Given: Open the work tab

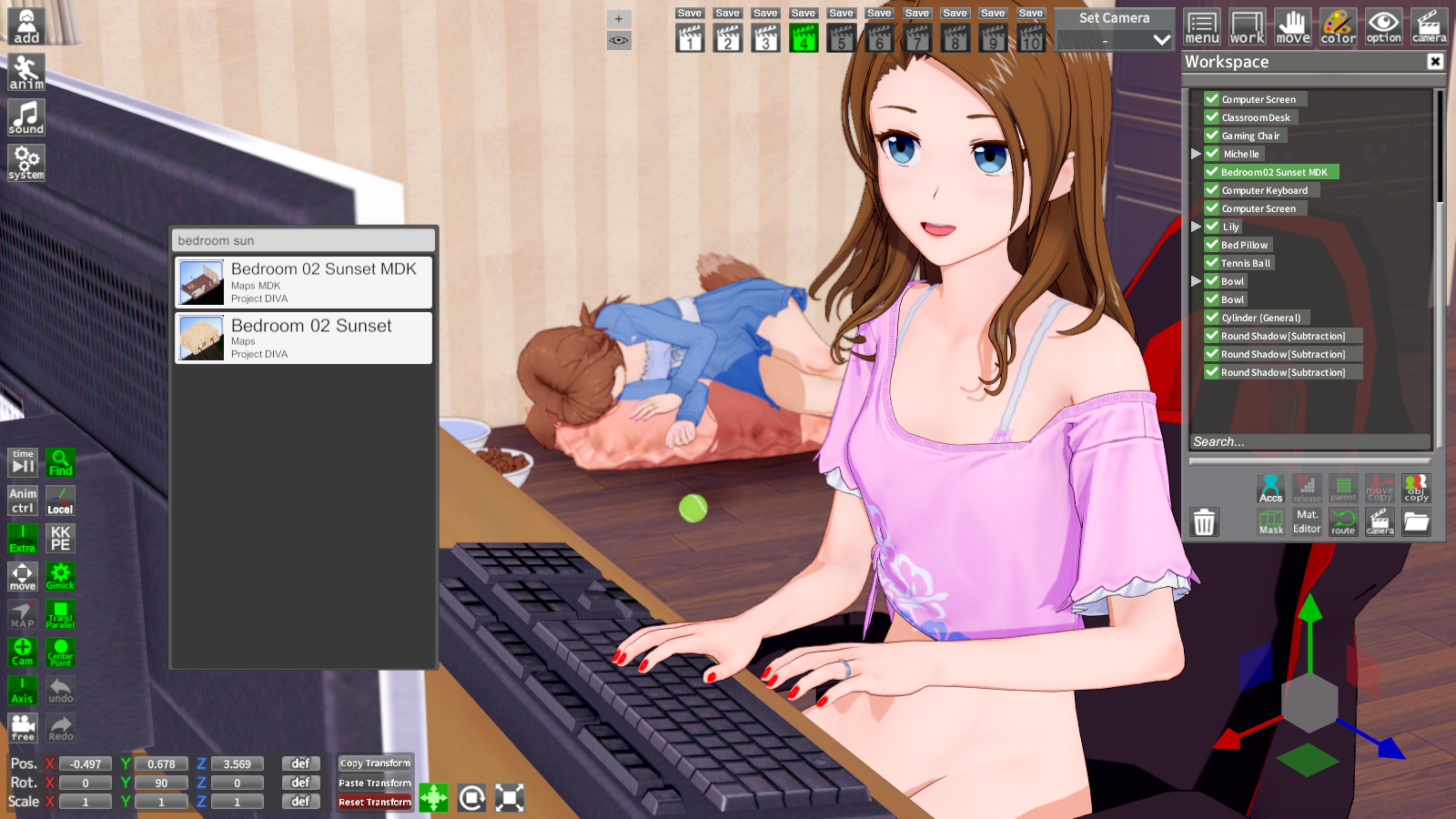Looking at the screenshot, I should tap(1247, 26).
